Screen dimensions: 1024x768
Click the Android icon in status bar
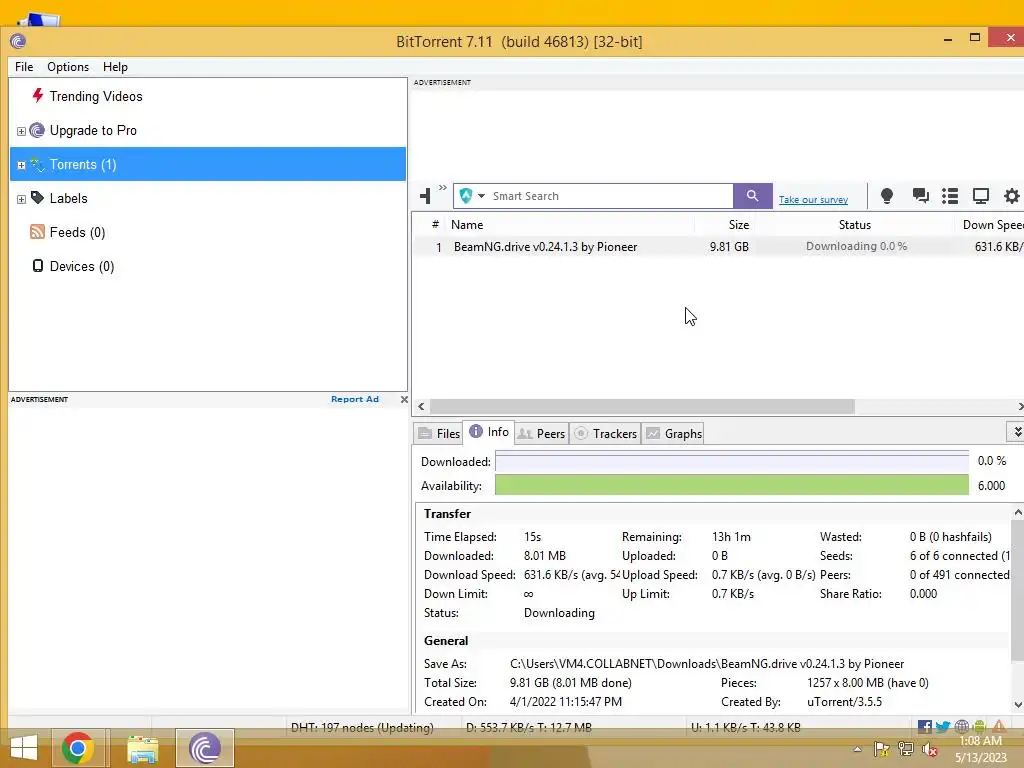979,727
